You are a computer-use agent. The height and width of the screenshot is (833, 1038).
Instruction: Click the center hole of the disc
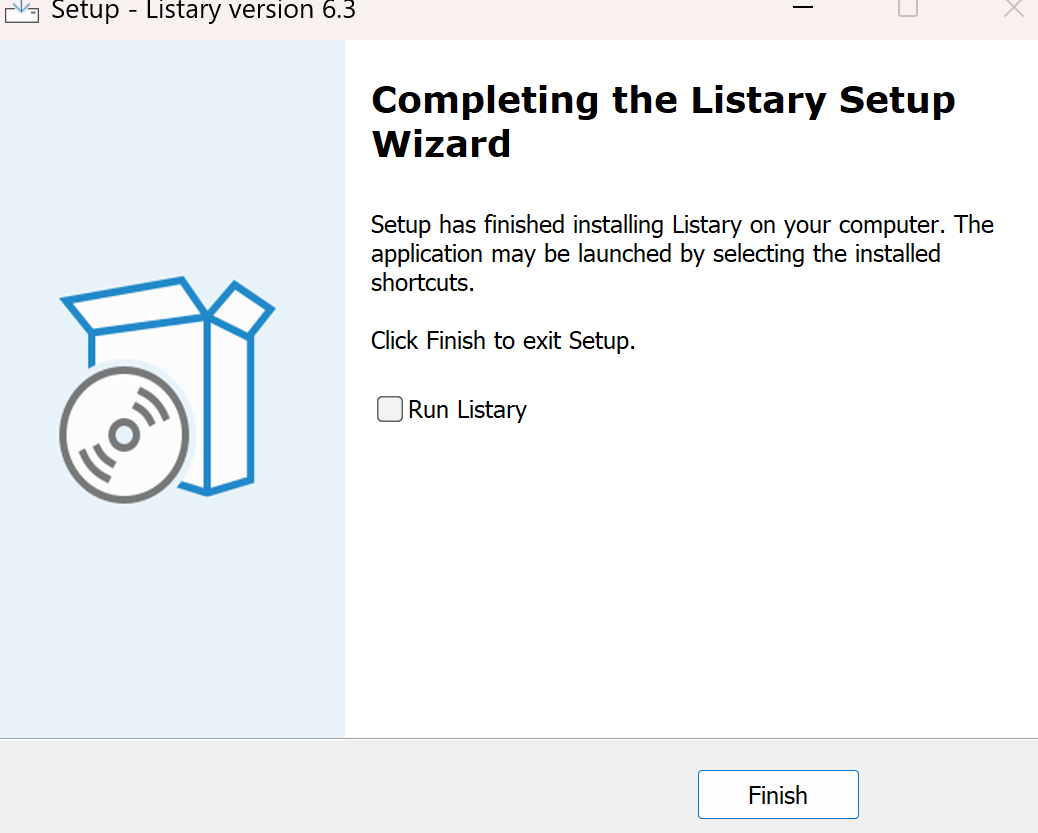click(124, 435)
